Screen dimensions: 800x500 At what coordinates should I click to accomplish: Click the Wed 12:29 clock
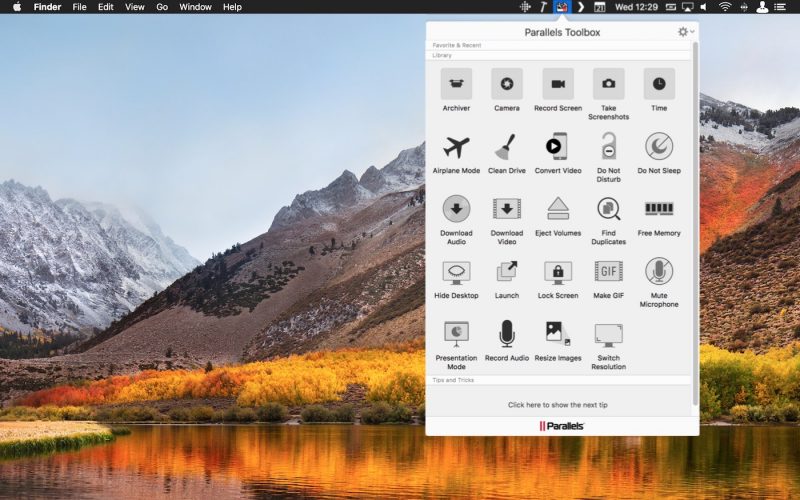(636, 7)
